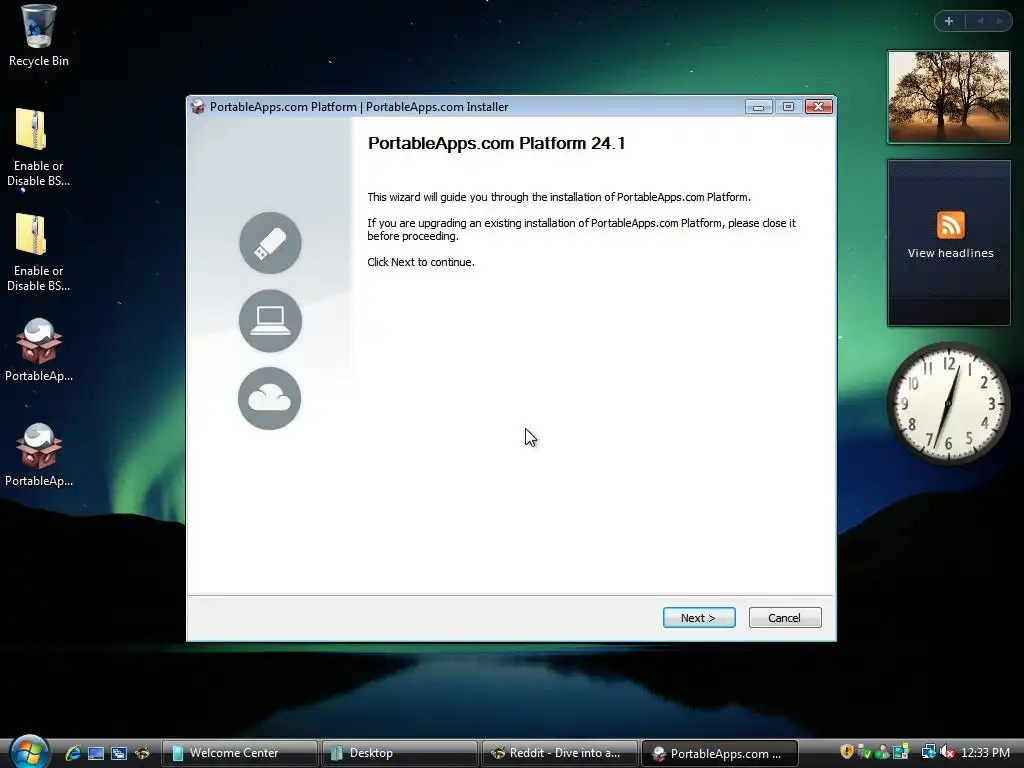Screen dimensions: 1024x768
Task: Open the installer title bar system icon
Action: click(x=198, y=106)
